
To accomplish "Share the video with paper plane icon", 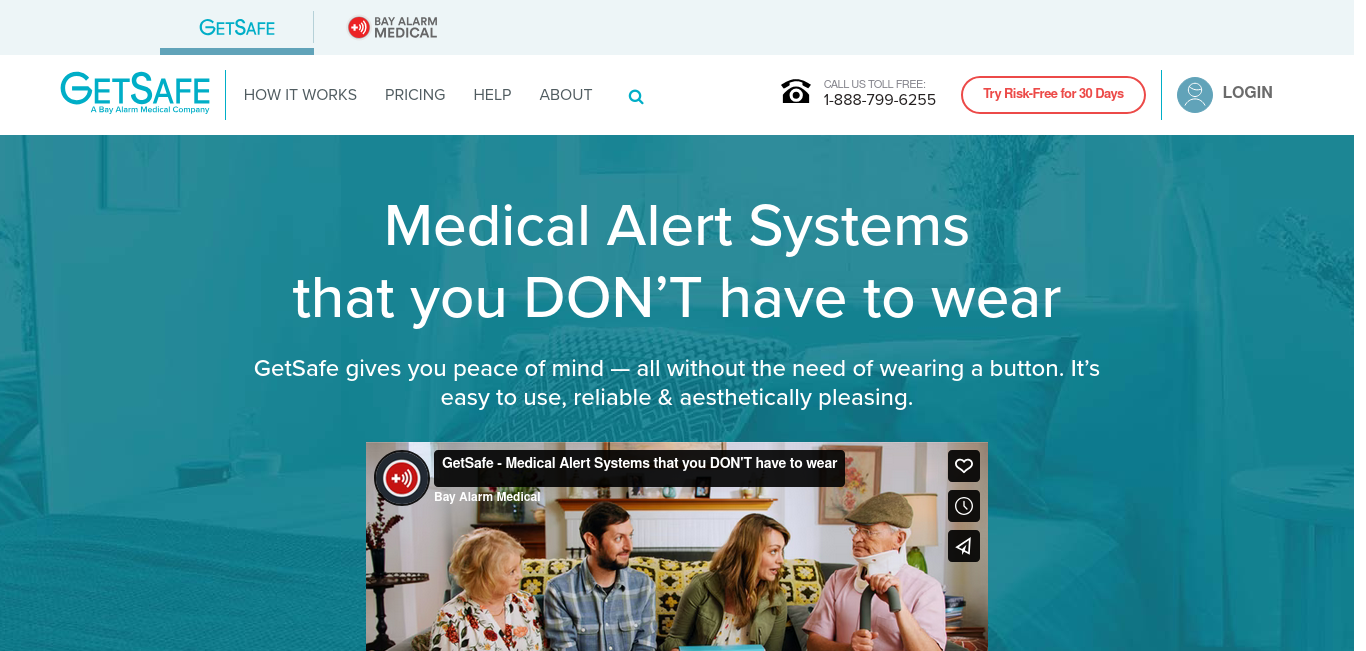I will coord(964,546).
